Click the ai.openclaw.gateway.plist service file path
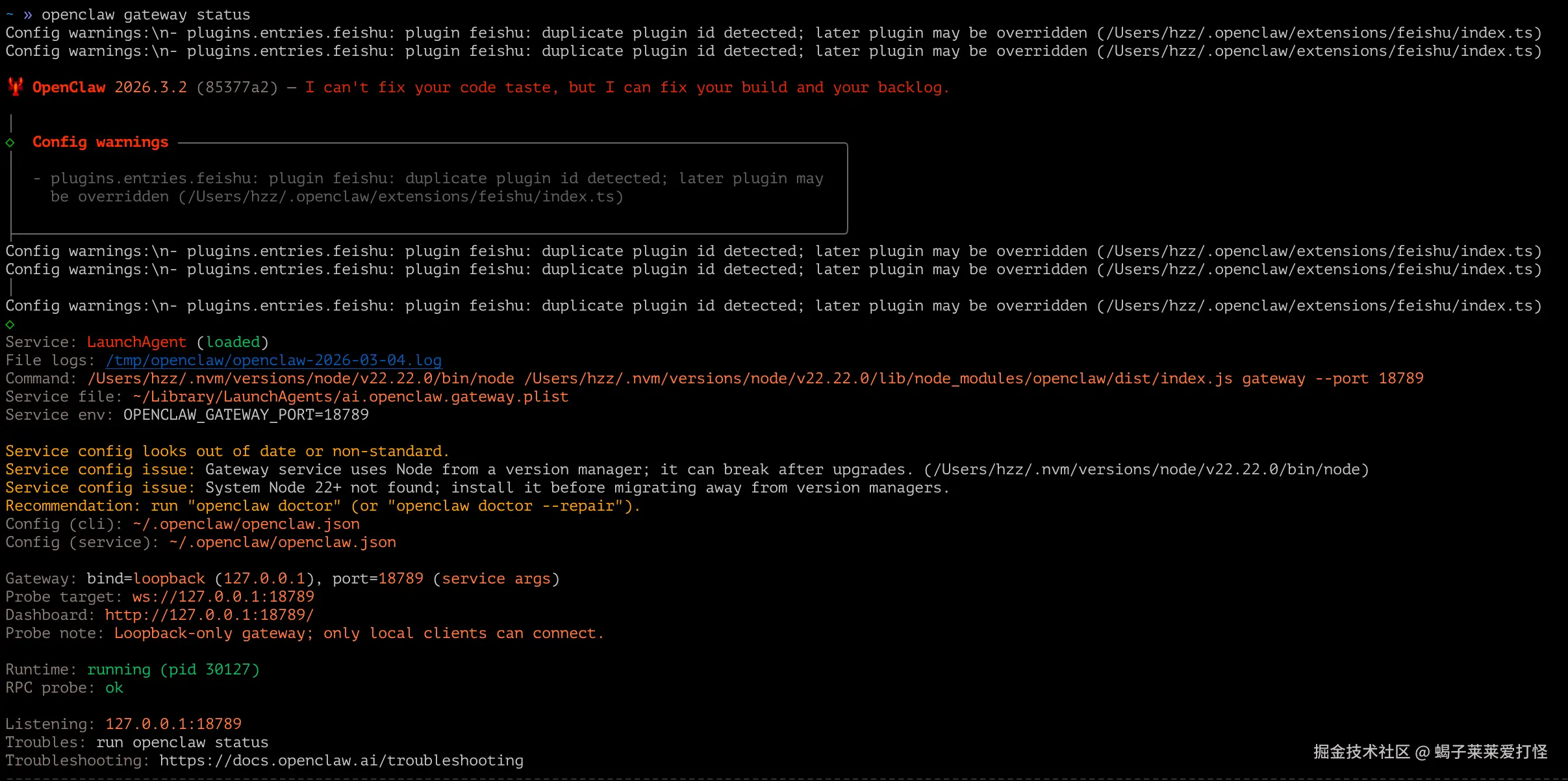 click(x=351, y=396)
